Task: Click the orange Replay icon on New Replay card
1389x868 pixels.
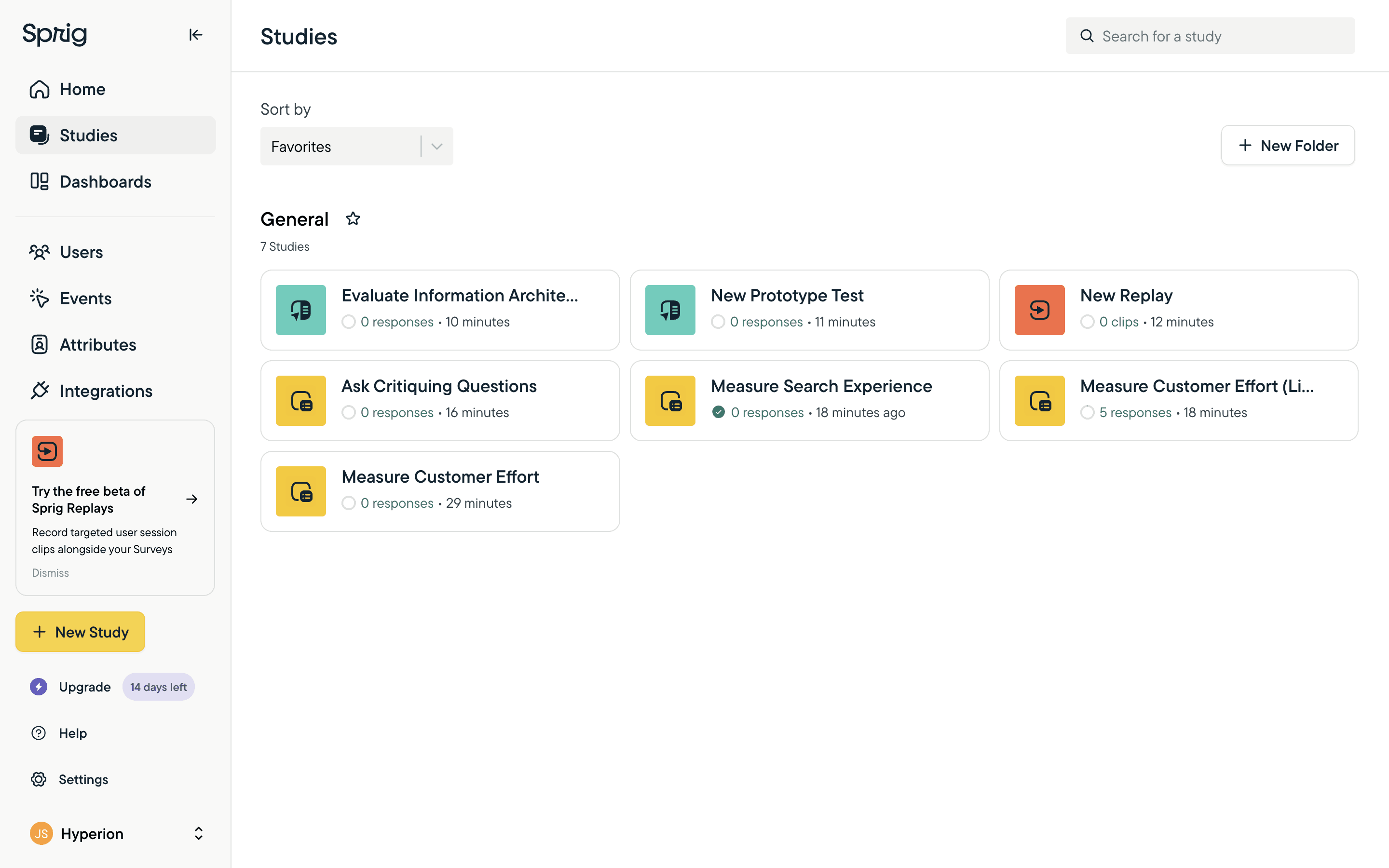Action: tap(1039, 310)
